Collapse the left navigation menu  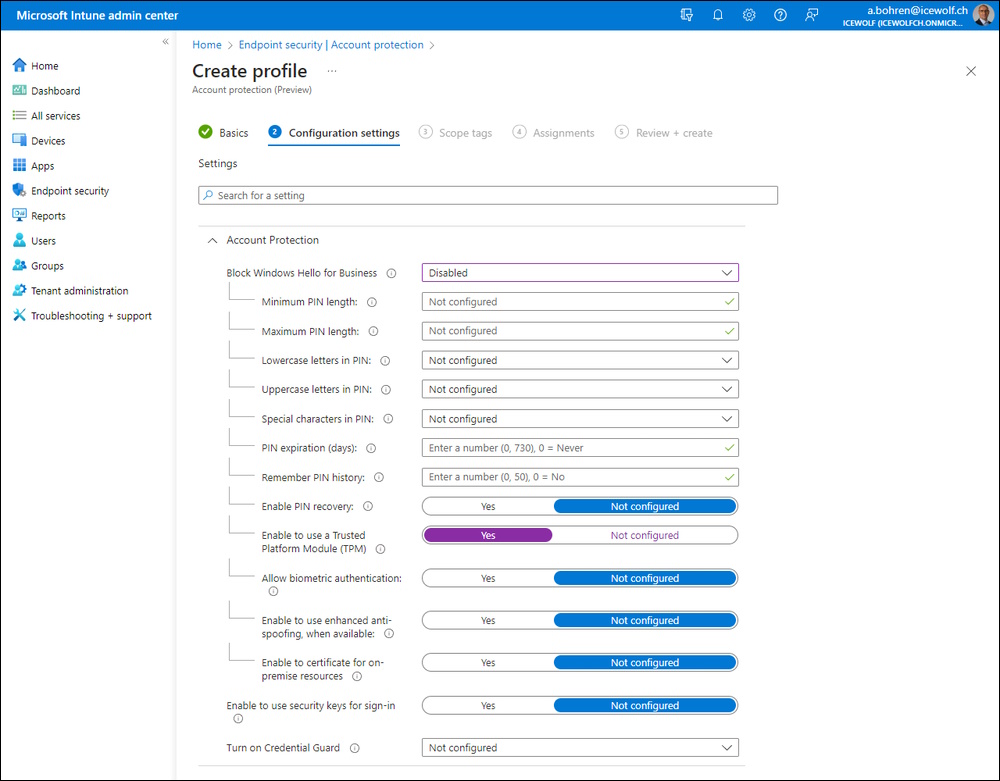[165, 41]
